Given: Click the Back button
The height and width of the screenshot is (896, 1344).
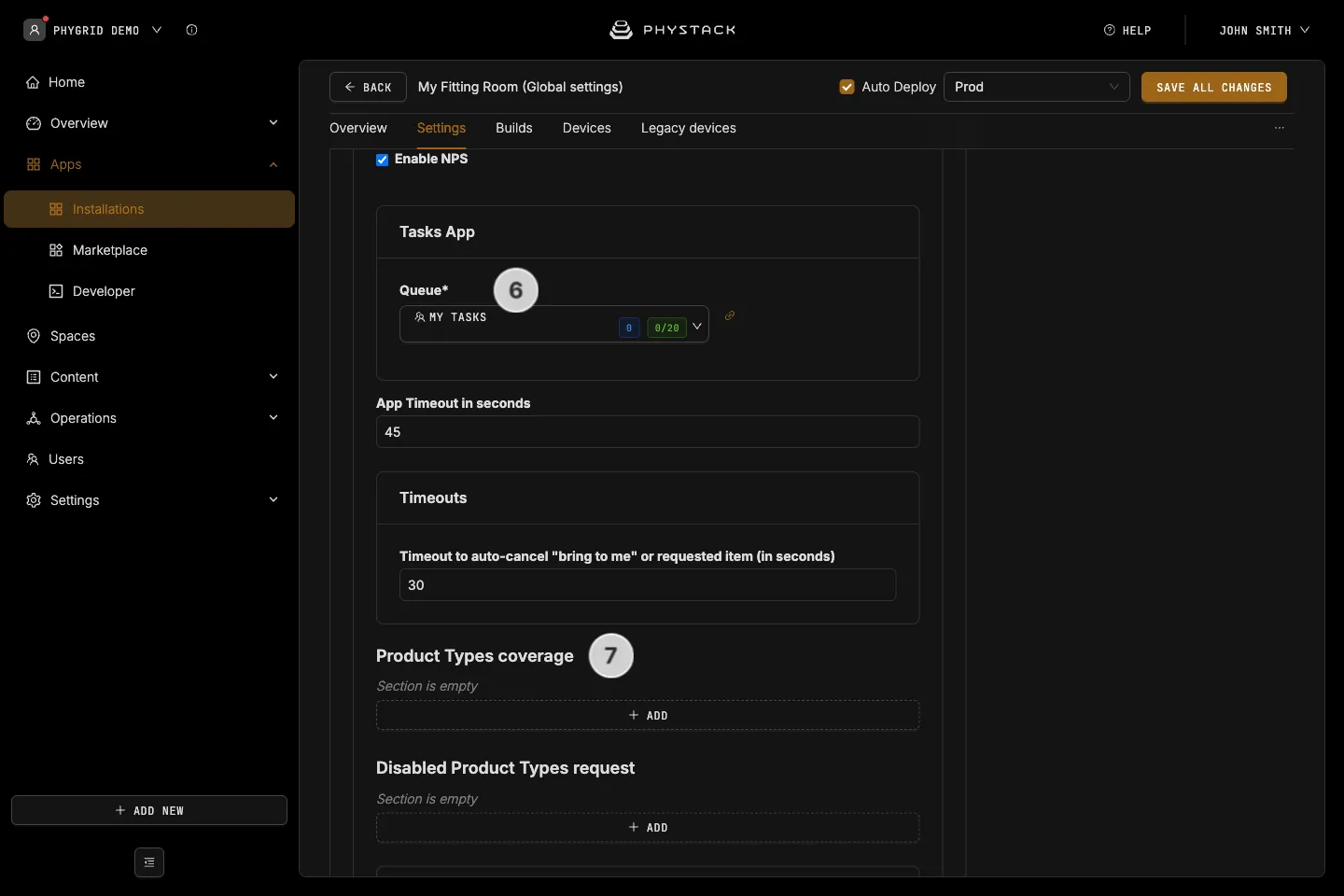Looking at the screenshot, I should click(x=368, y=87).
